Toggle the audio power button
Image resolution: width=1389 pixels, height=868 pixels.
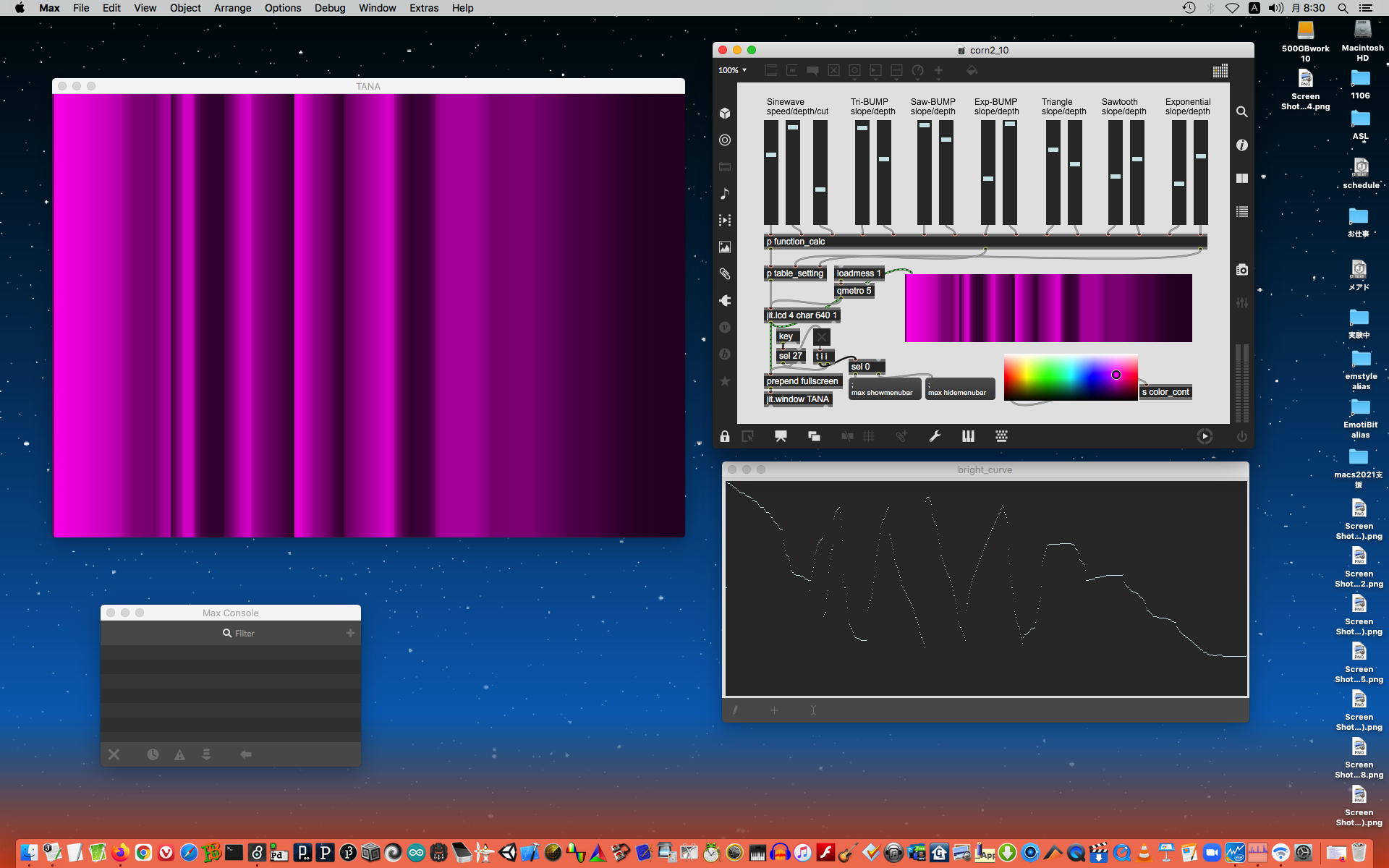coord(1241,436)
